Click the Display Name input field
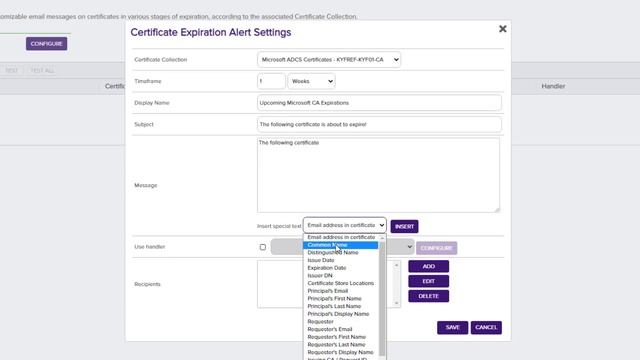 [x=379, y=103]
